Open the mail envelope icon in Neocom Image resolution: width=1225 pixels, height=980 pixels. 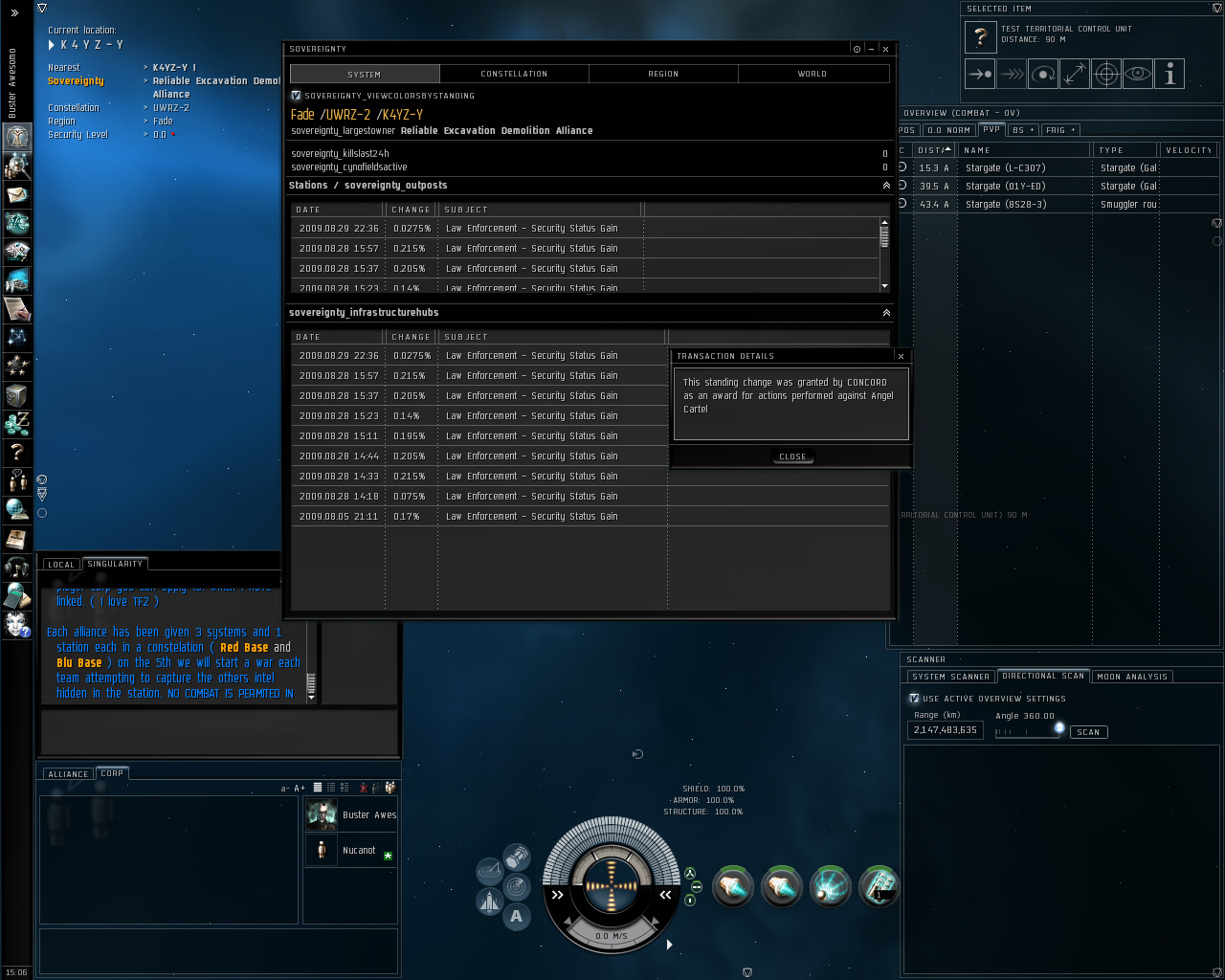pyautogui.click(x=17, y=194)
